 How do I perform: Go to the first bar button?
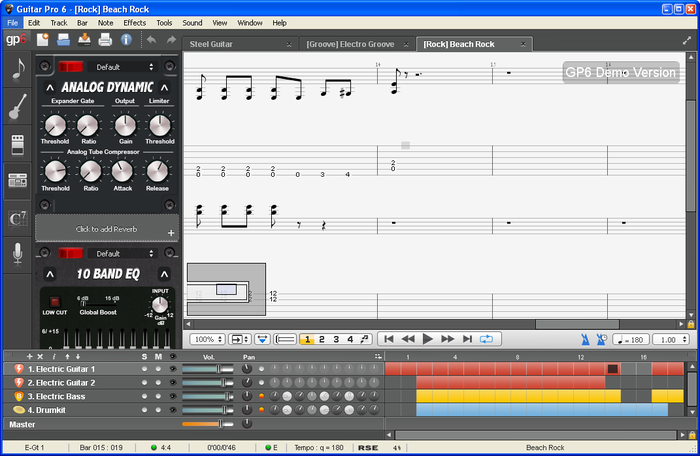(389, 339)
